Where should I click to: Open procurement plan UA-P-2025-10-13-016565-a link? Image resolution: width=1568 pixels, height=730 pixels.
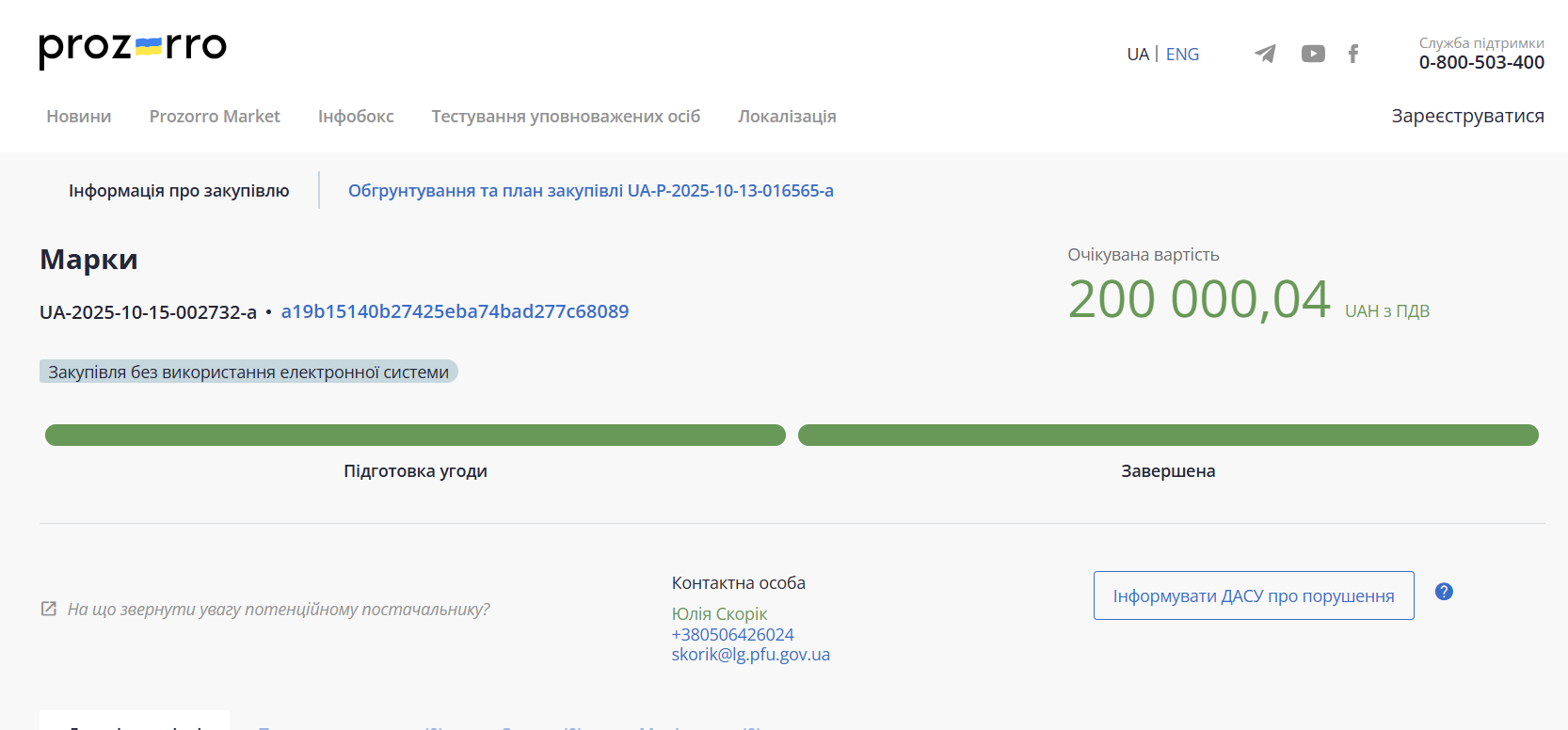590,191
